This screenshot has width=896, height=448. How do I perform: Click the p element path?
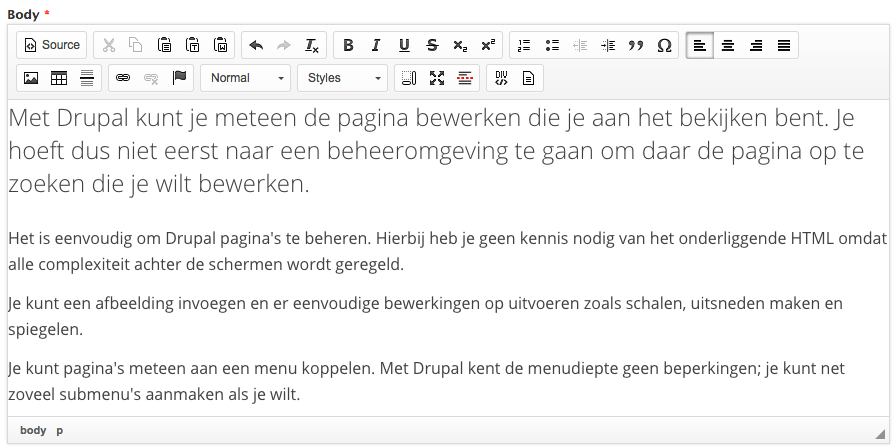click(x=59, y=431)
